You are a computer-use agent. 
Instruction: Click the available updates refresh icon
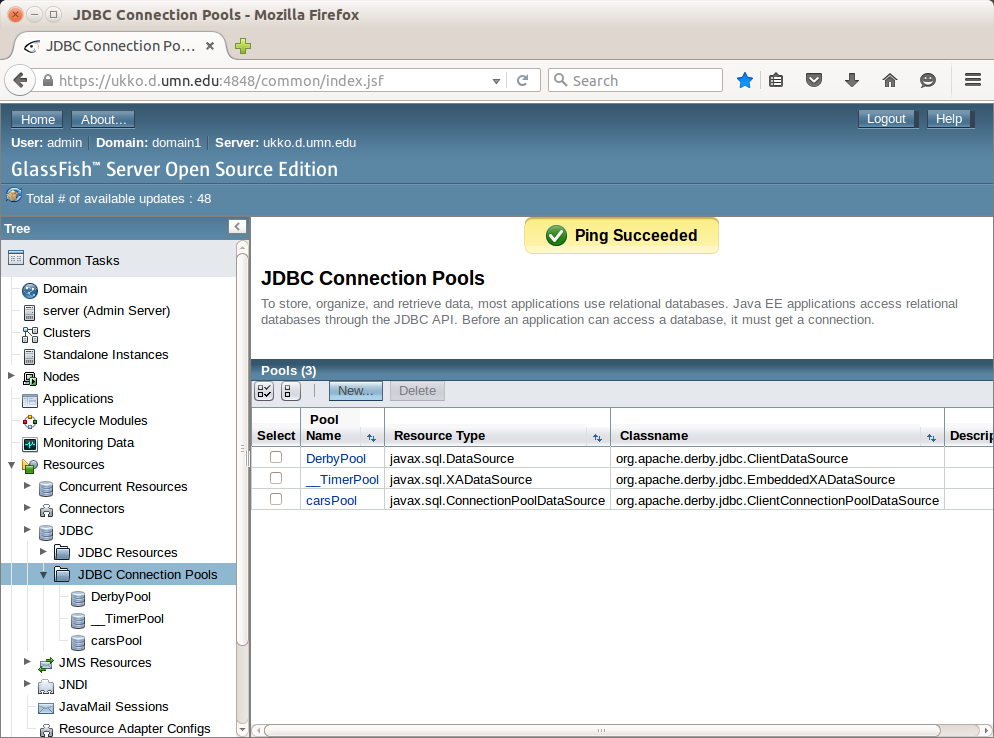click(x=14, y=196)
